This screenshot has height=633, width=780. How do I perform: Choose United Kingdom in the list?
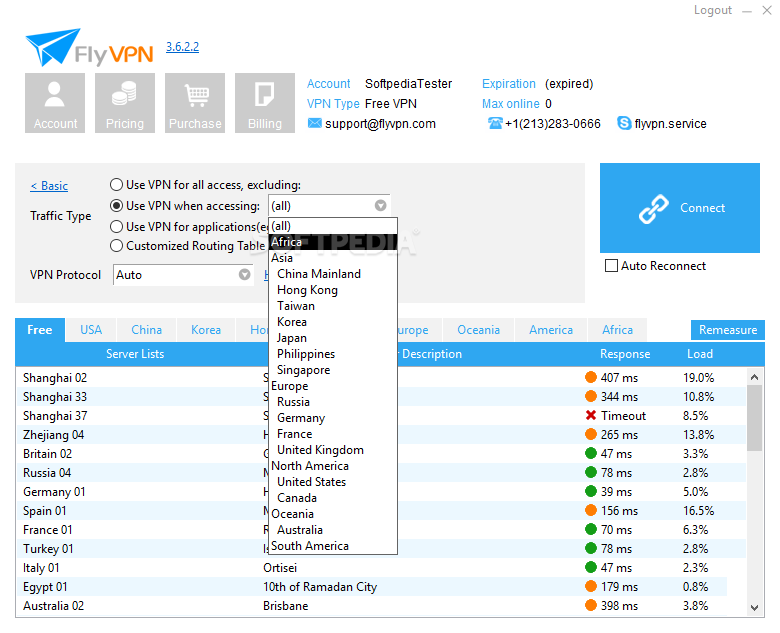pos(333,450)
